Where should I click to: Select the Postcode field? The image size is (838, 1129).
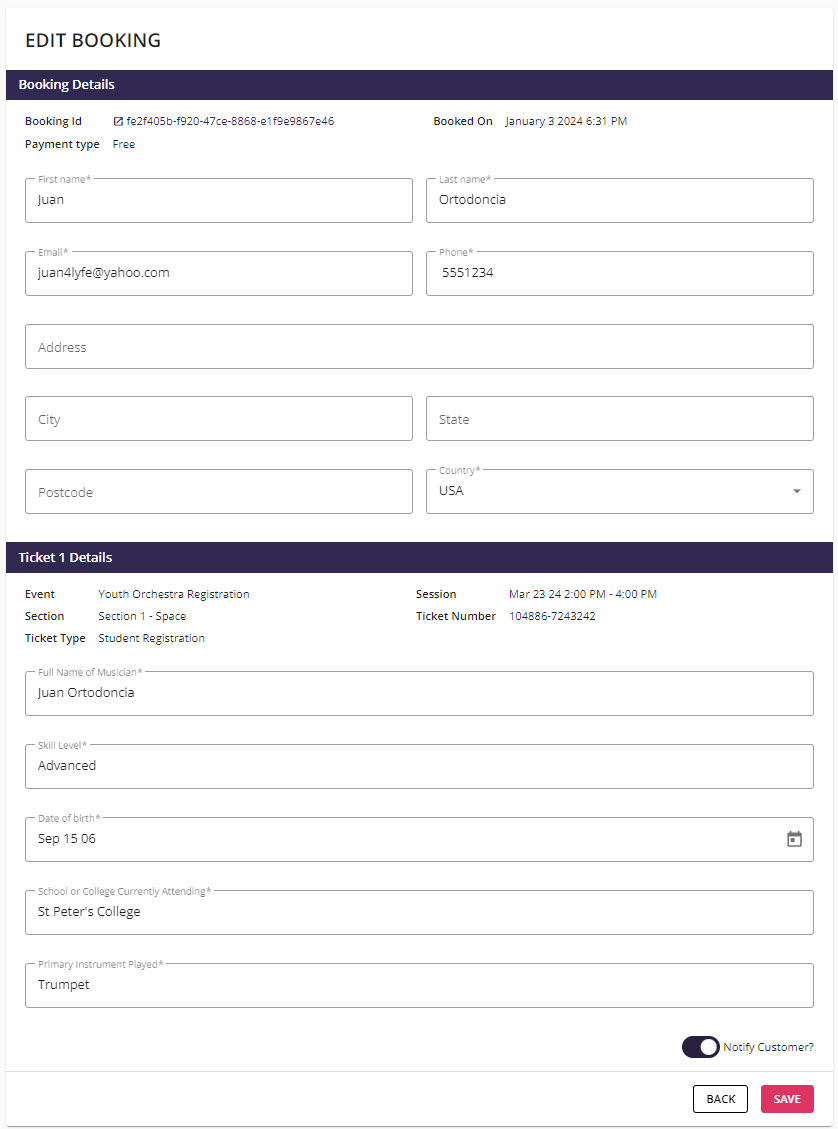[219, 492]
